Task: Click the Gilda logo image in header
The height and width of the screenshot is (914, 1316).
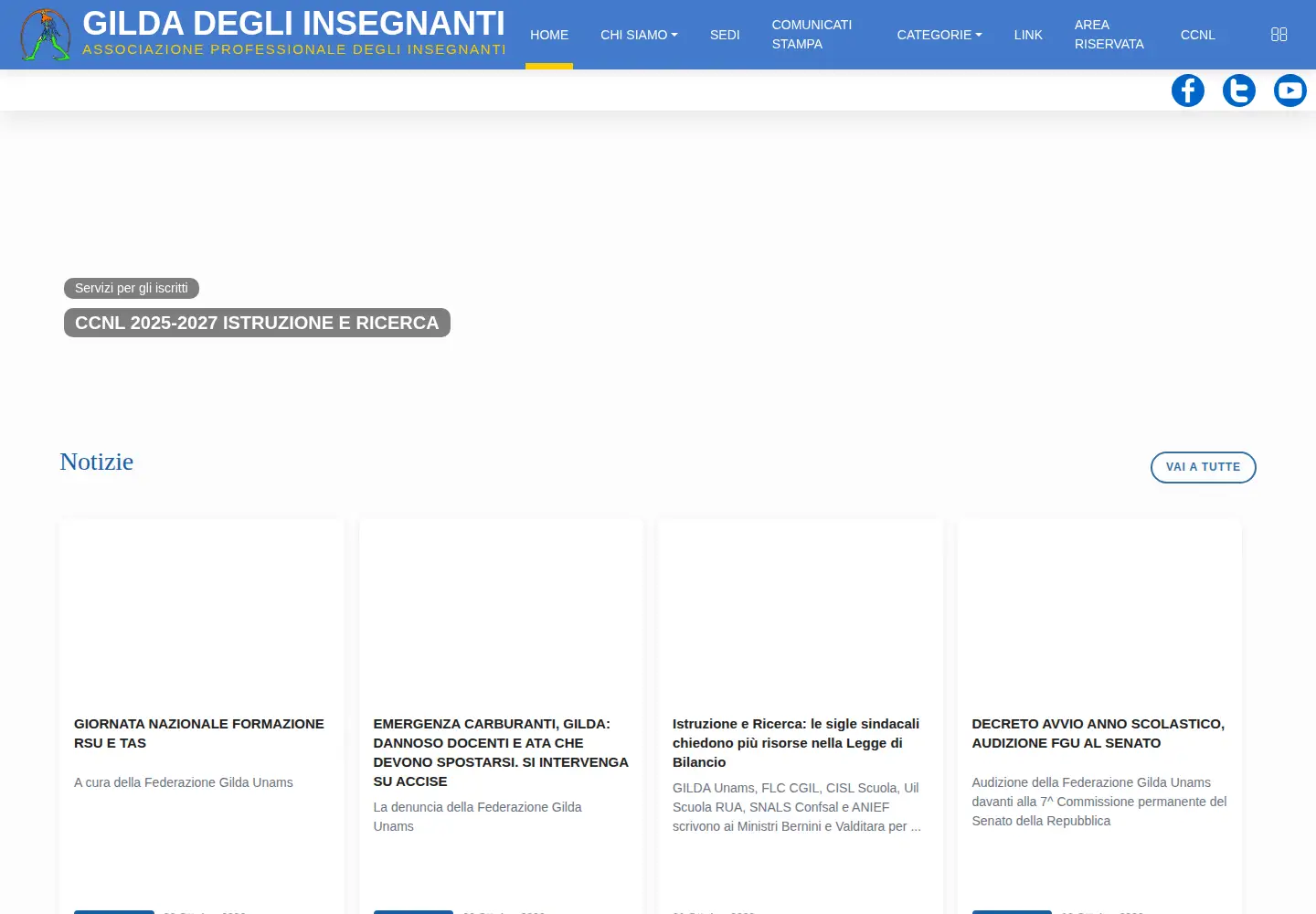Action: (46, 35)
